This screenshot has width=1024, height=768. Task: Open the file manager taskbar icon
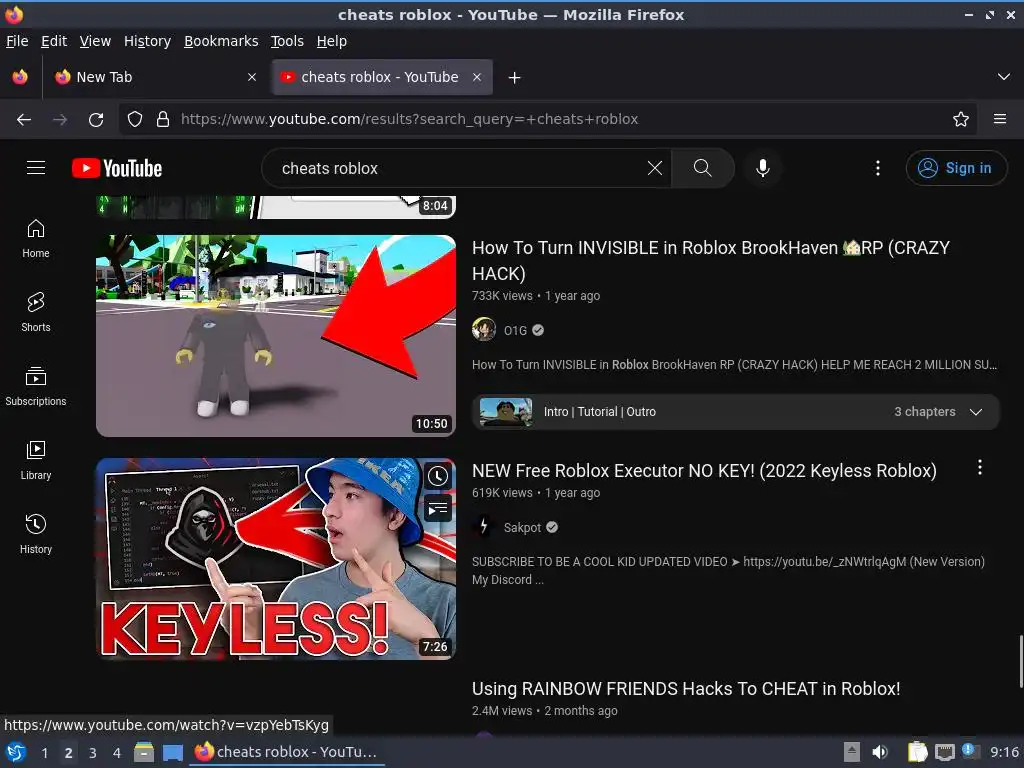[x=144, y=752]
